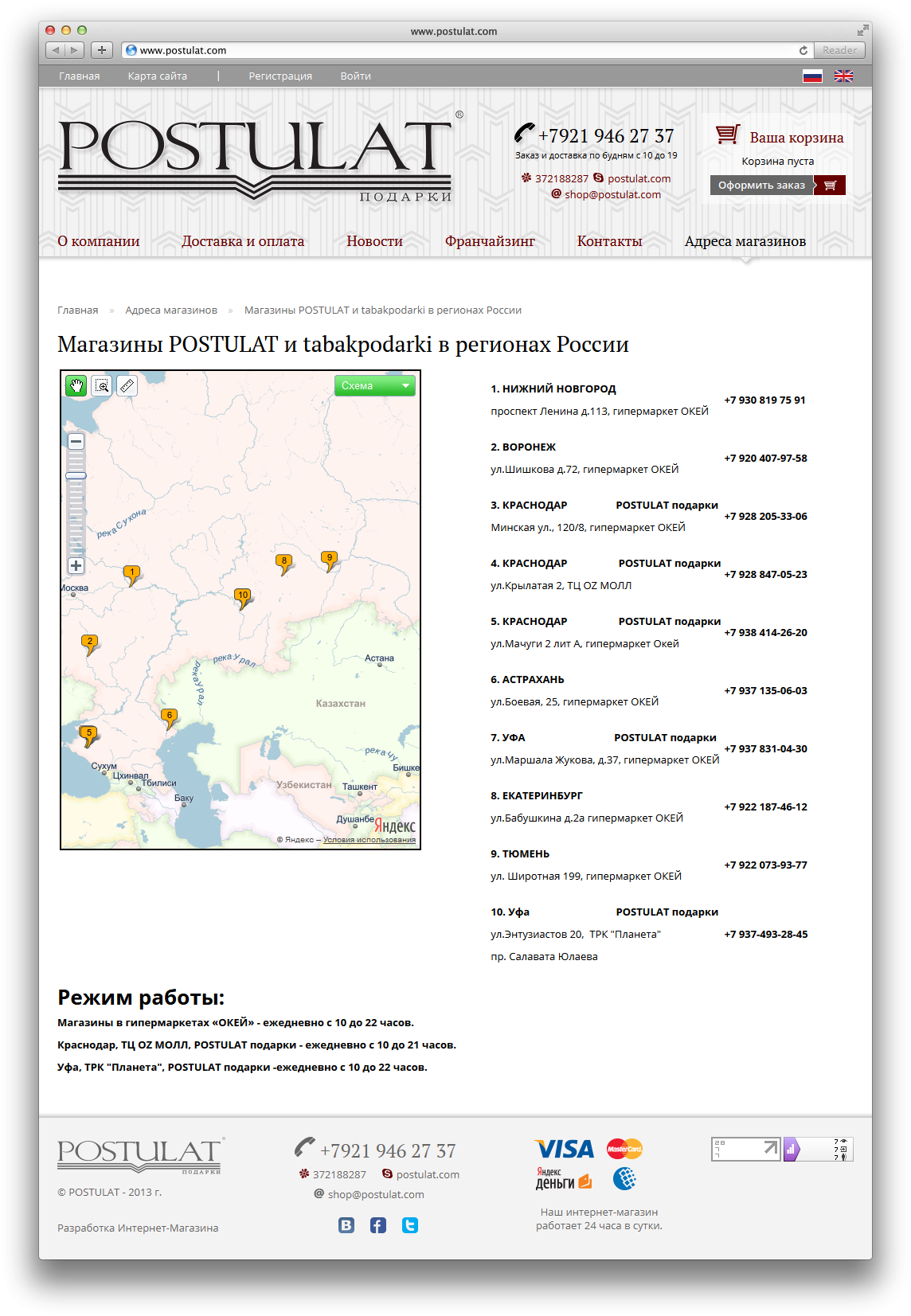Click map marker 9 for Тюмень

coord(329,560)
